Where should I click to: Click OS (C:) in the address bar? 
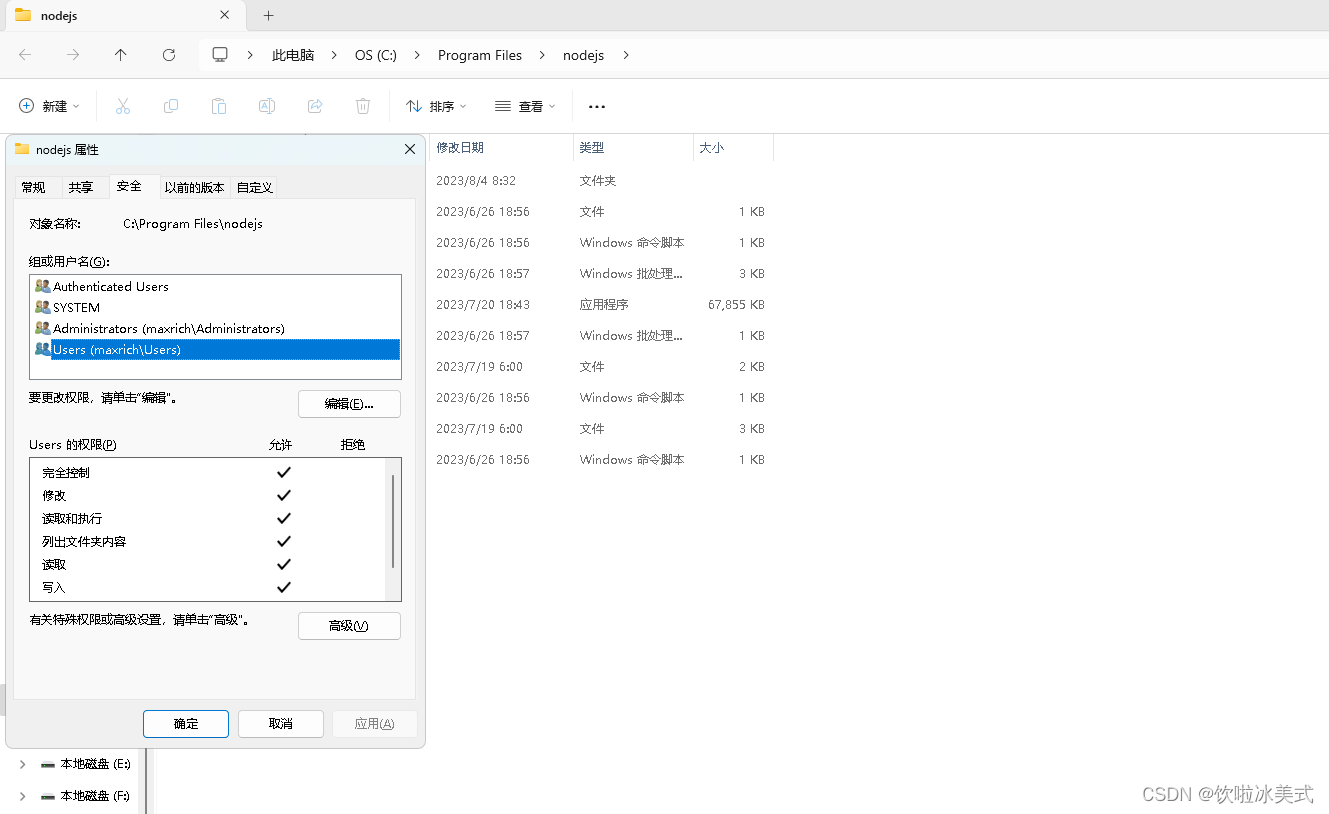pyautogui.click(x=376, y=55)
